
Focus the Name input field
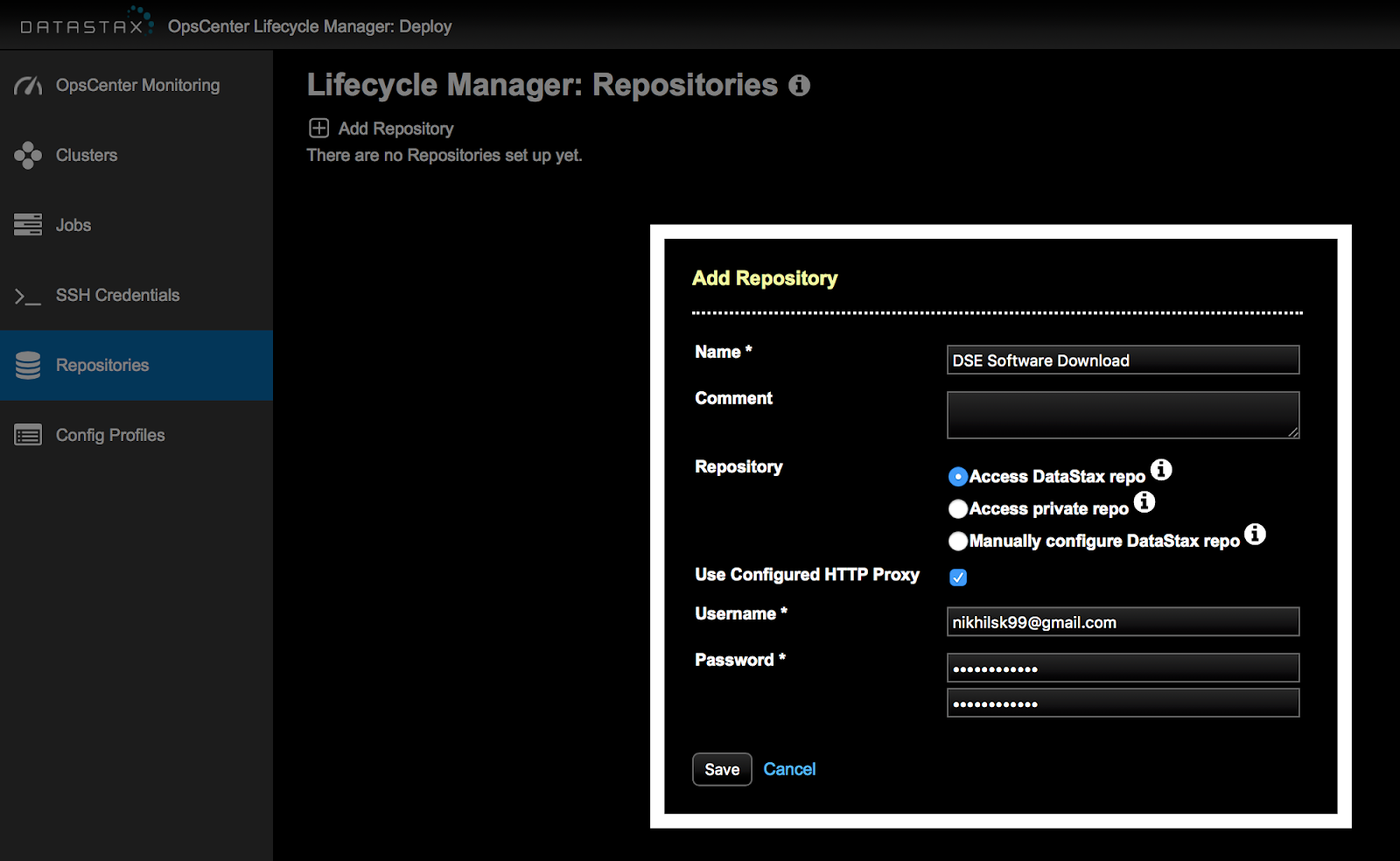click(x=1123, y=360)
